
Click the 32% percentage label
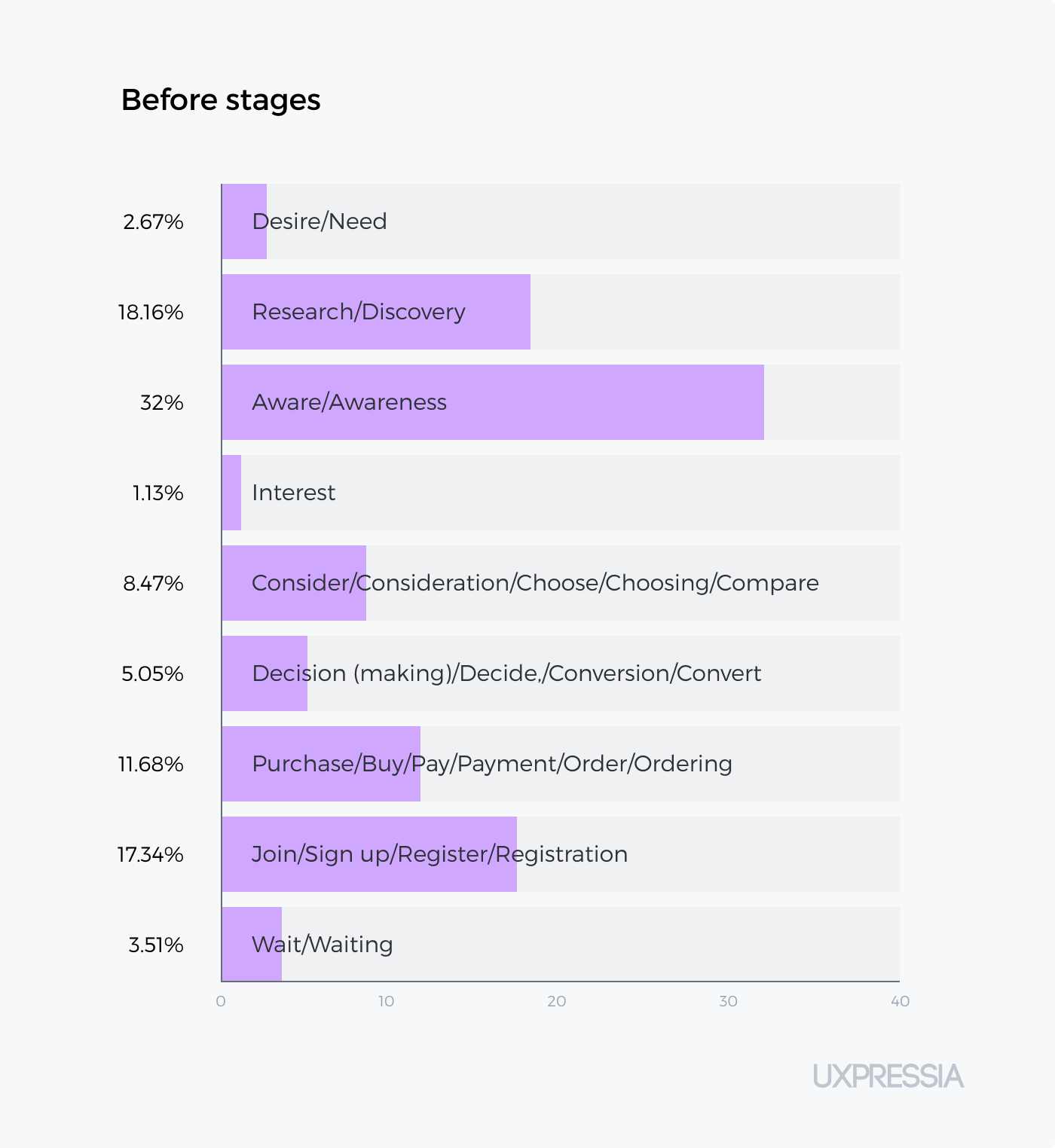coord(162,402)
